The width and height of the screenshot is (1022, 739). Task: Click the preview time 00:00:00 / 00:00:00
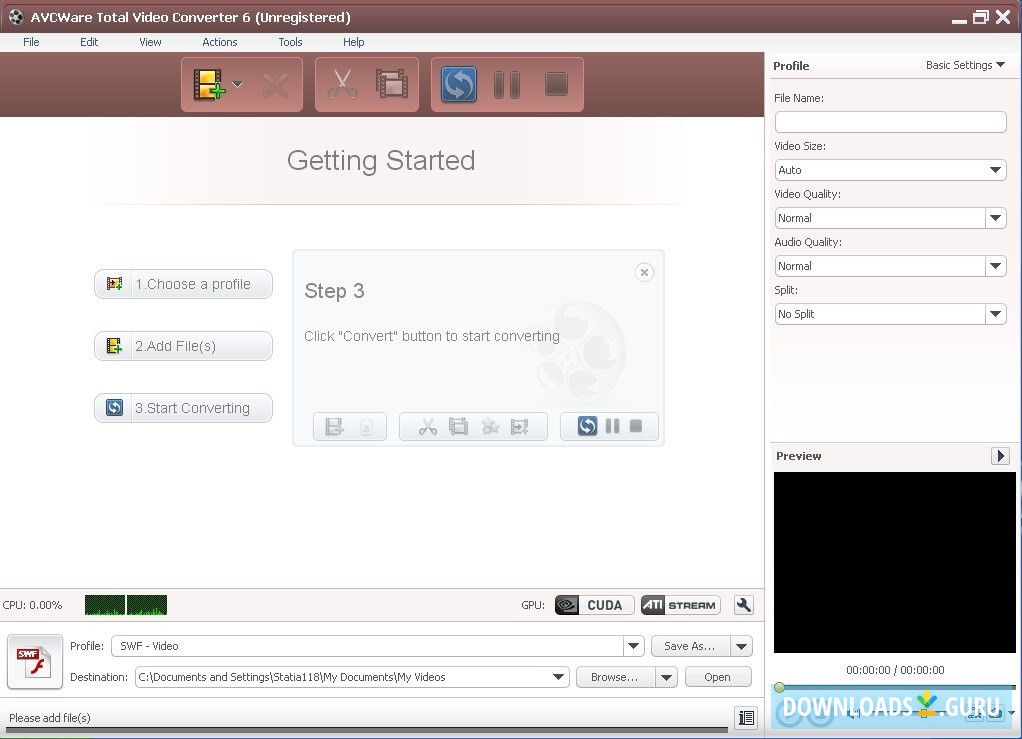(895, 670)
